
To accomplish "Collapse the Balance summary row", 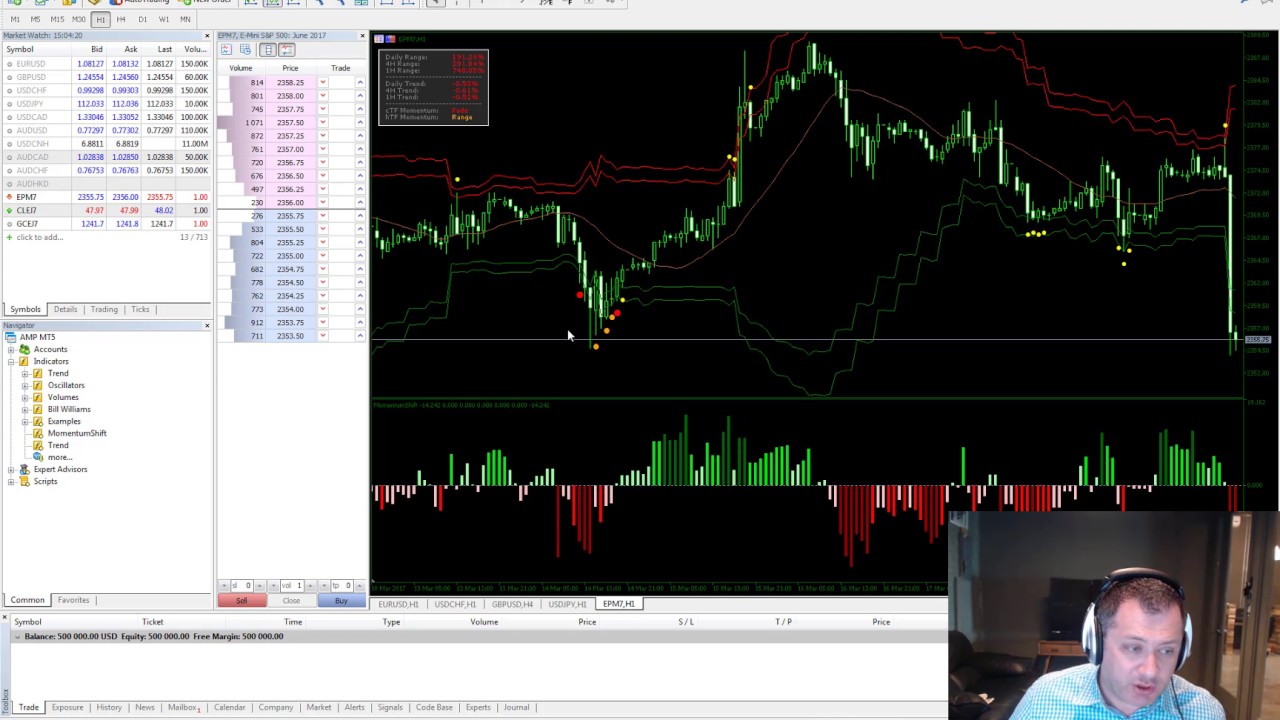I will click(x=17, y=637).
